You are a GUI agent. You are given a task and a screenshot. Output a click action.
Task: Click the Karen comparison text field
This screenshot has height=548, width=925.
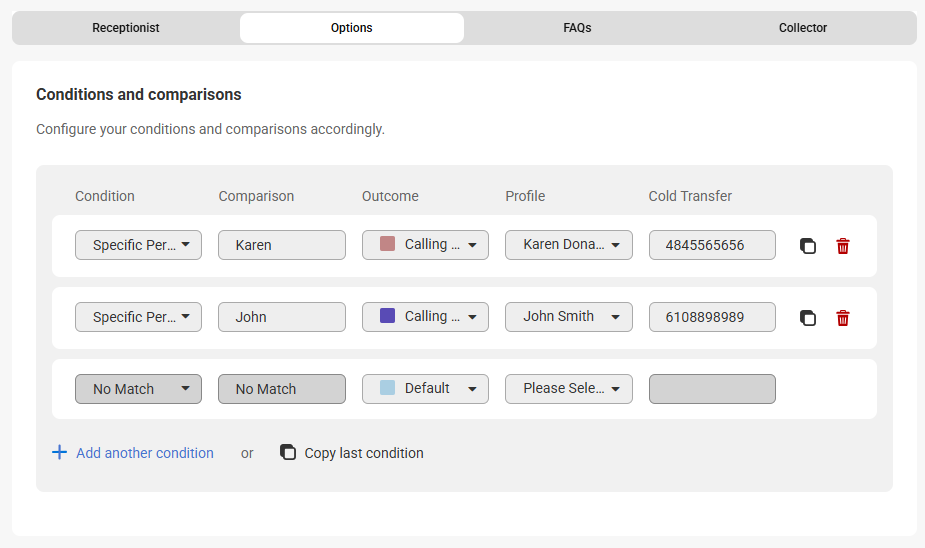point(282,245)
